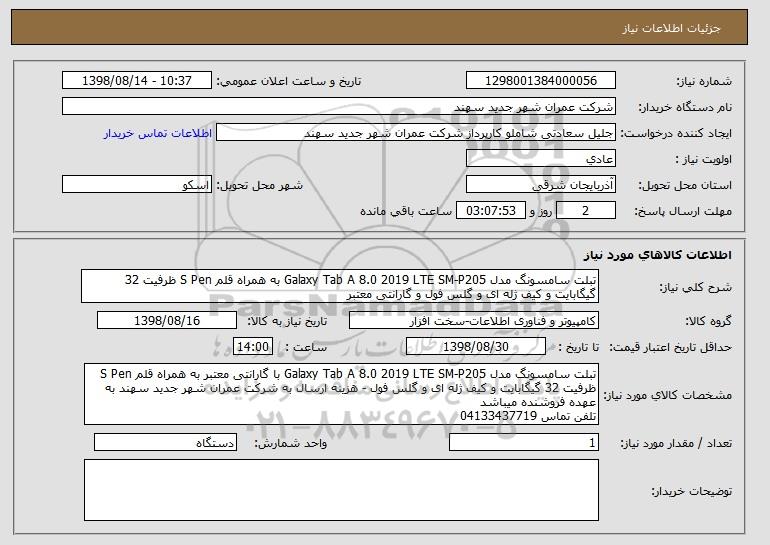Image resolution: width=770 pixels, height=545 pixels.
Task: Click the priority field showing عادی
Action: click(x=541, y=159)
